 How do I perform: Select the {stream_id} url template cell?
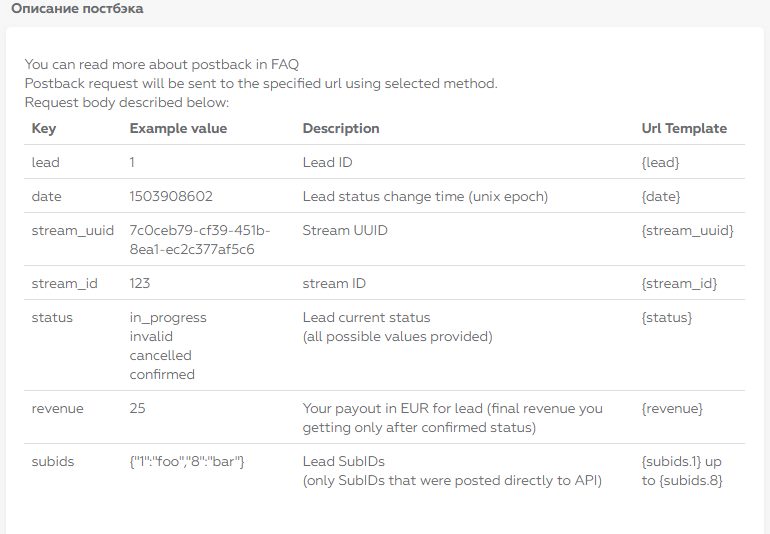(678, 284)
